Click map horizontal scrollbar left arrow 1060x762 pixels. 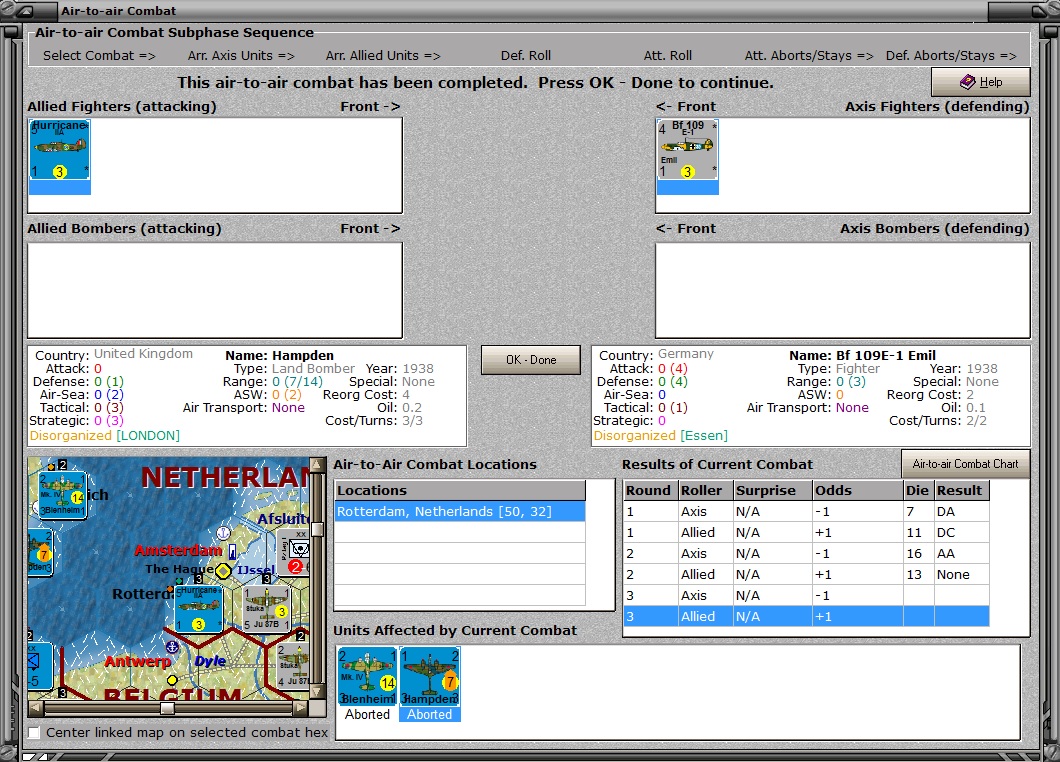(36, 708)
